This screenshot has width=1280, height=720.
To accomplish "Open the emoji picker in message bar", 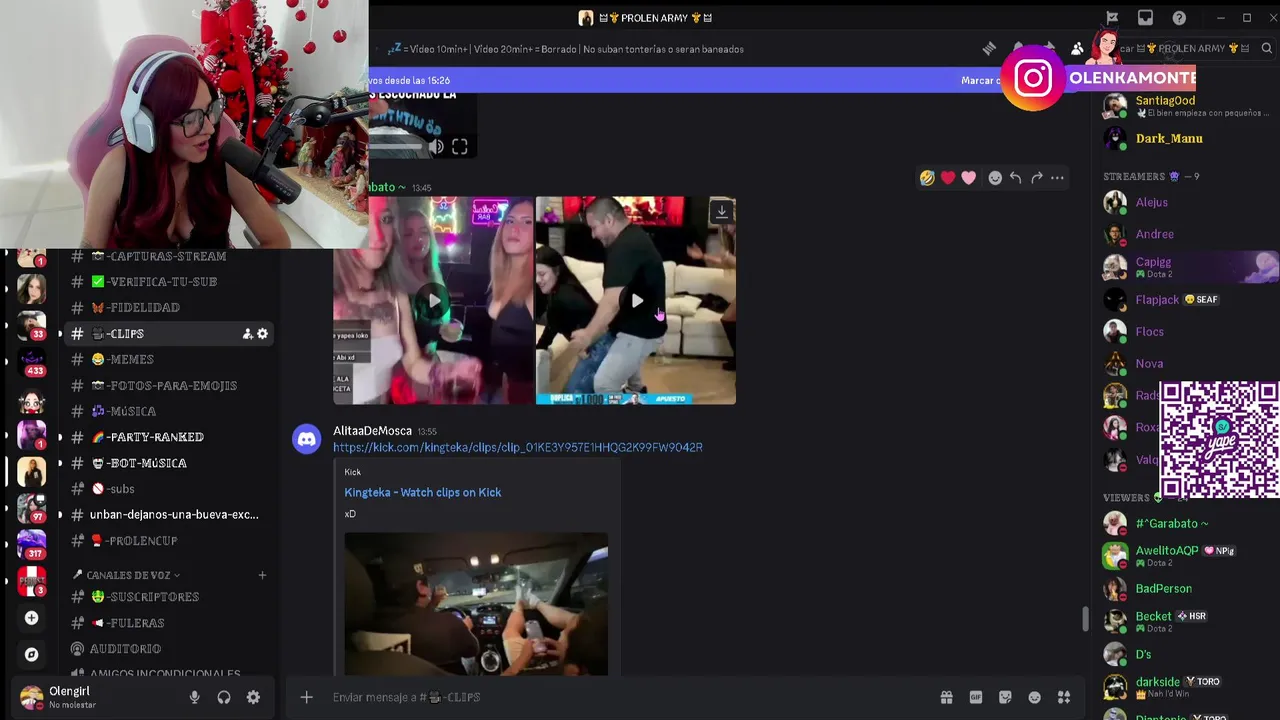I will coord(1035,697).
